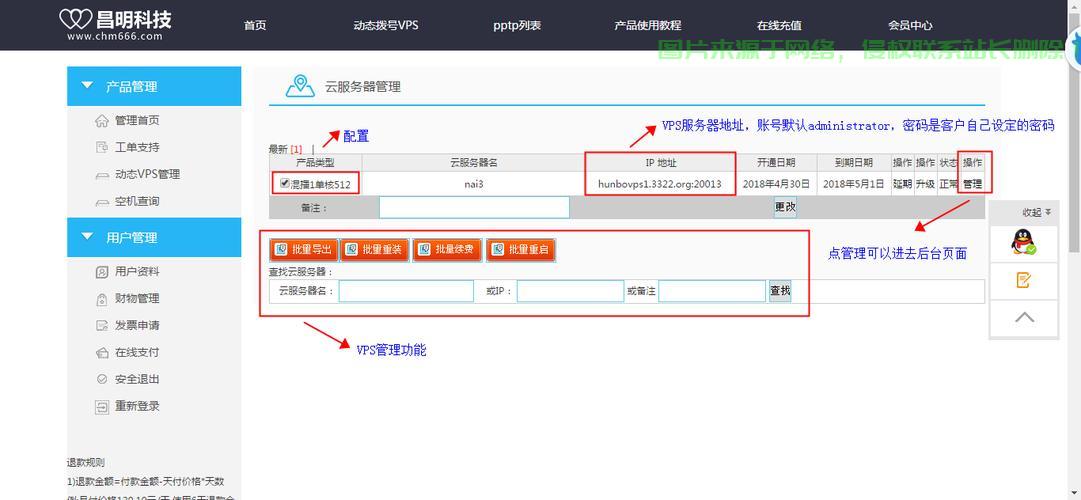Image resolution: width=1081 pixels, height=500 pixels.
Task: Collapse the 用户管理 sidebar section
Action: (x=87, y=237)
